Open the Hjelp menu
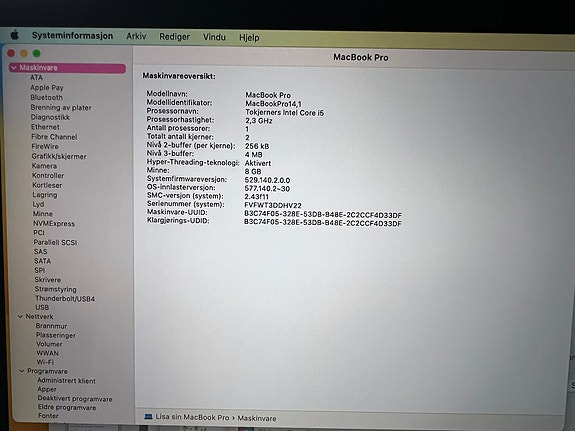Image resolution: width=575 pixels, height=431 pixels. tap(249, 37)
